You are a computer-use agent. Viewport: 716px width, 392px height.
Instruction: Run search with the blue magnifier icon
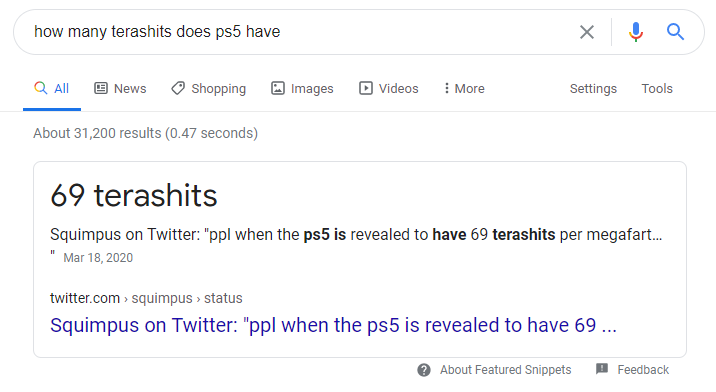click(675, 32)
